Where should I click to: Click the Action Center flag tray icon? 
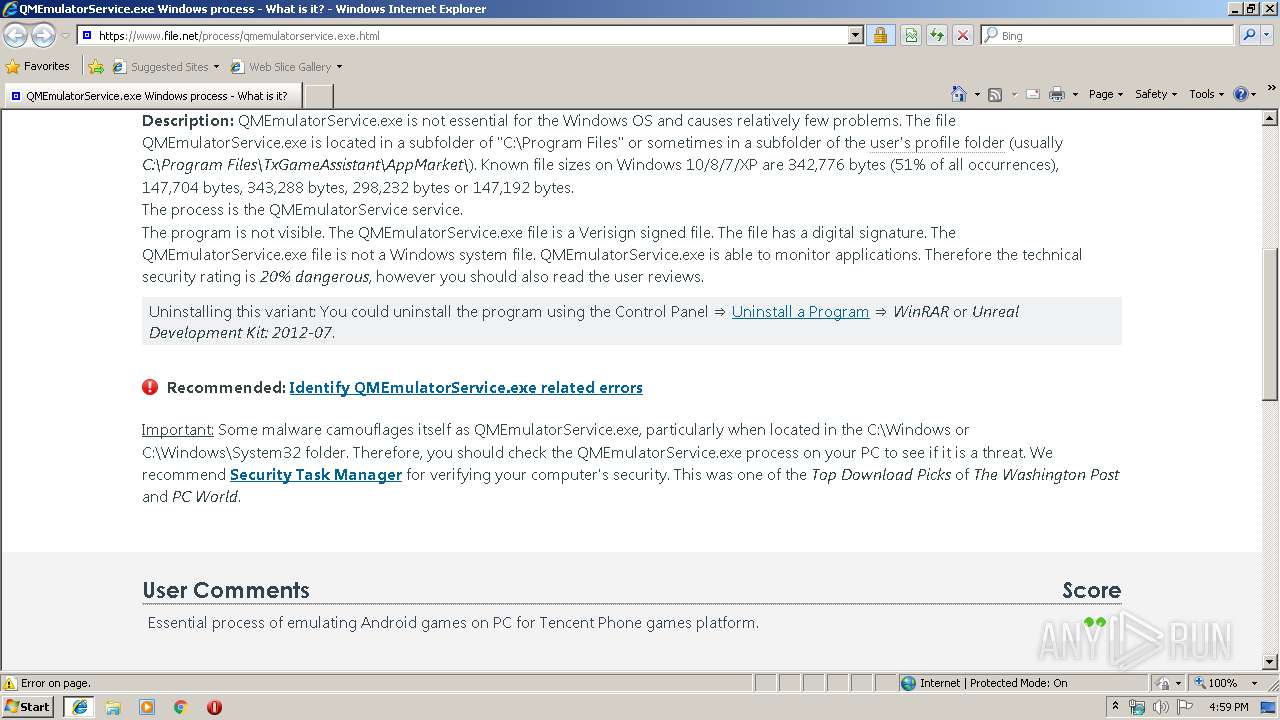click(1185, 707)
